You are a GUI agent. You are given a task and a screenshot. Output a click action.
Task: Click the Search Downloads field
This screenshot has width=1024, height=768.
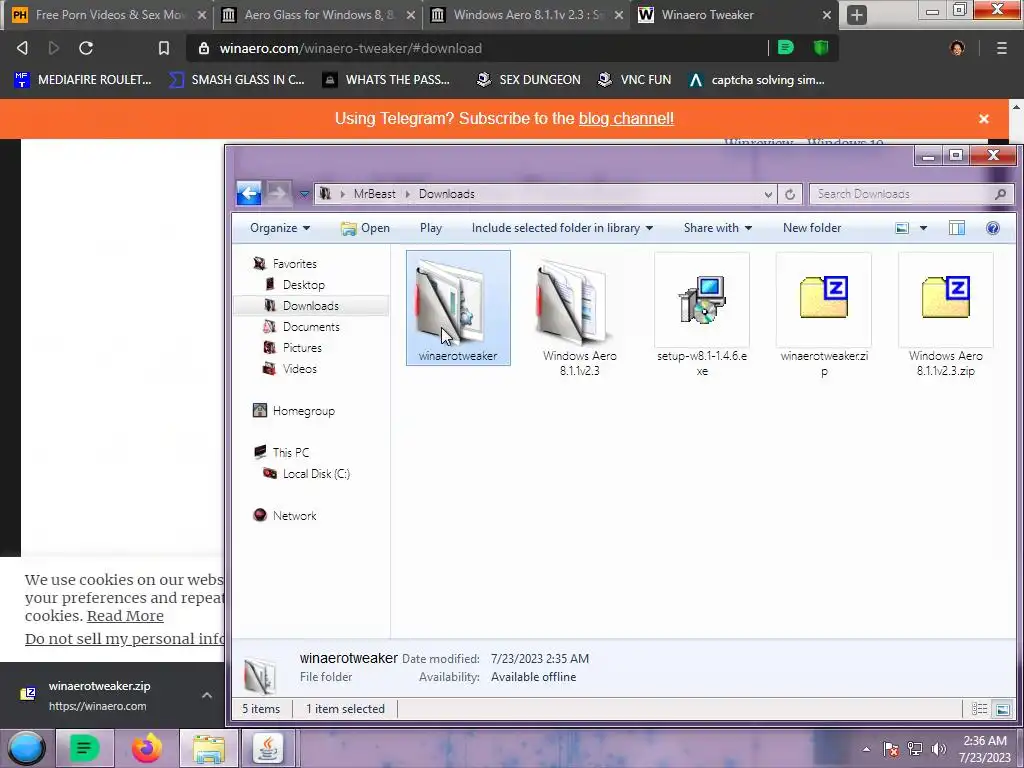coord(911,194)
